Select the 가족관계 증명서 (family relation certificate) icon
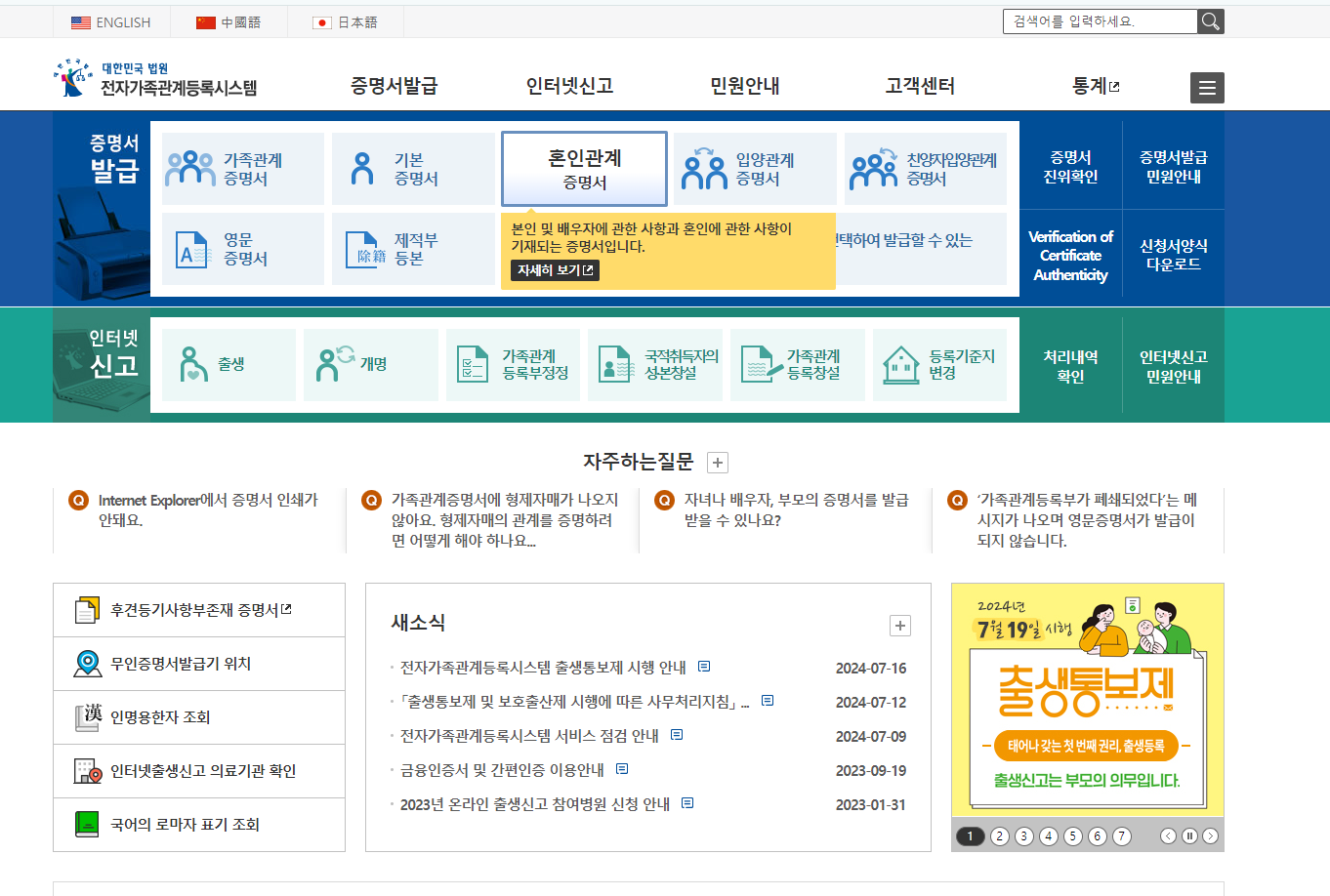The width and height of the screenshot is (1330, 896). (241, 168)
